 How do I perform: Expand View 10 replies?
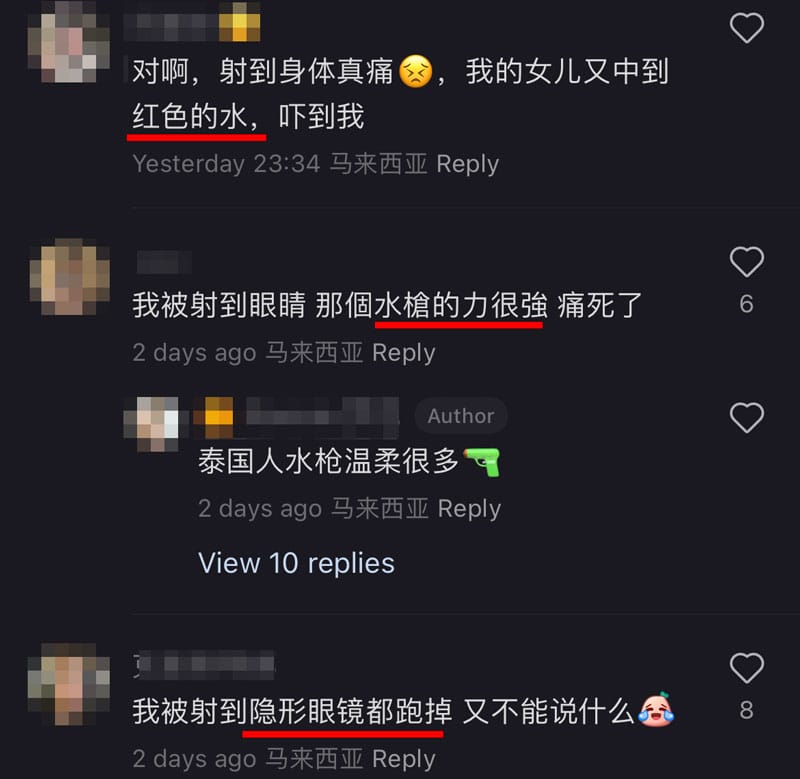pos(296,563)
